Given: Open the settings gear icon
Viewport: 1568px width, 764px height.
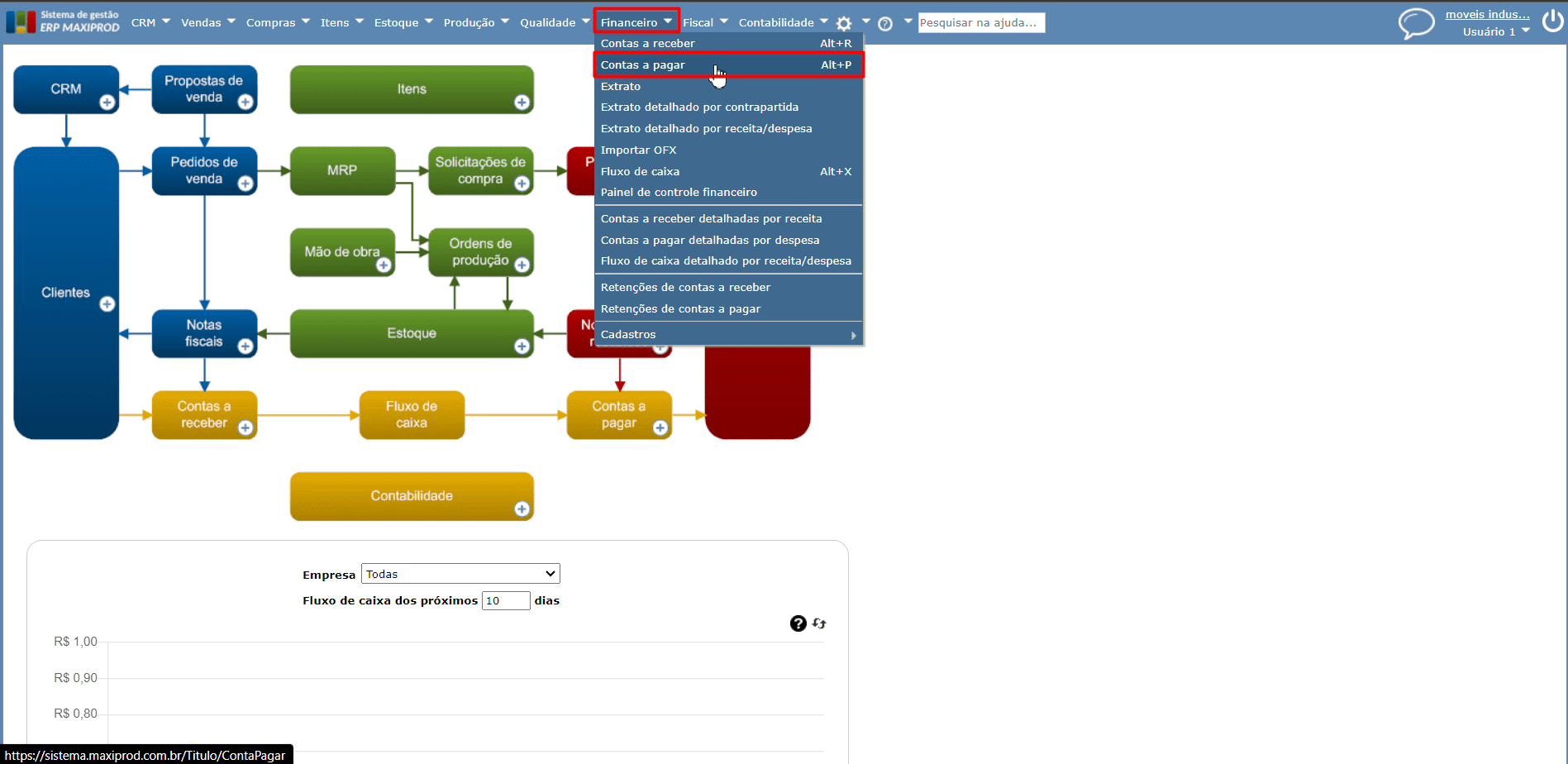Looking at the screenshot, I should [x=844, y=23].
